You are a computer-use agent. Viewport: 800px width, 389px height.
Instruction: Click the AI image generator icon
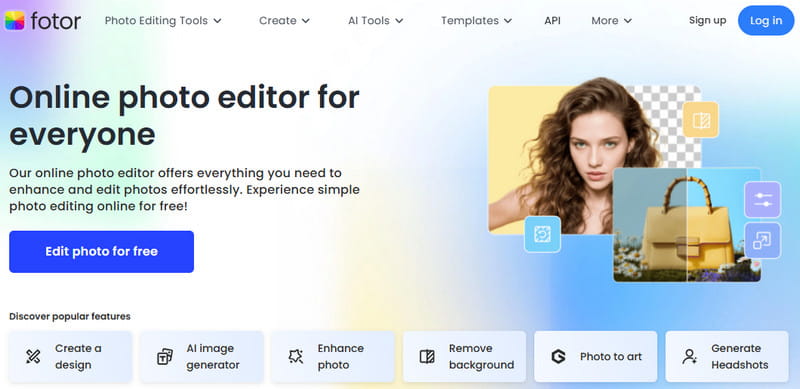point(165,356)
